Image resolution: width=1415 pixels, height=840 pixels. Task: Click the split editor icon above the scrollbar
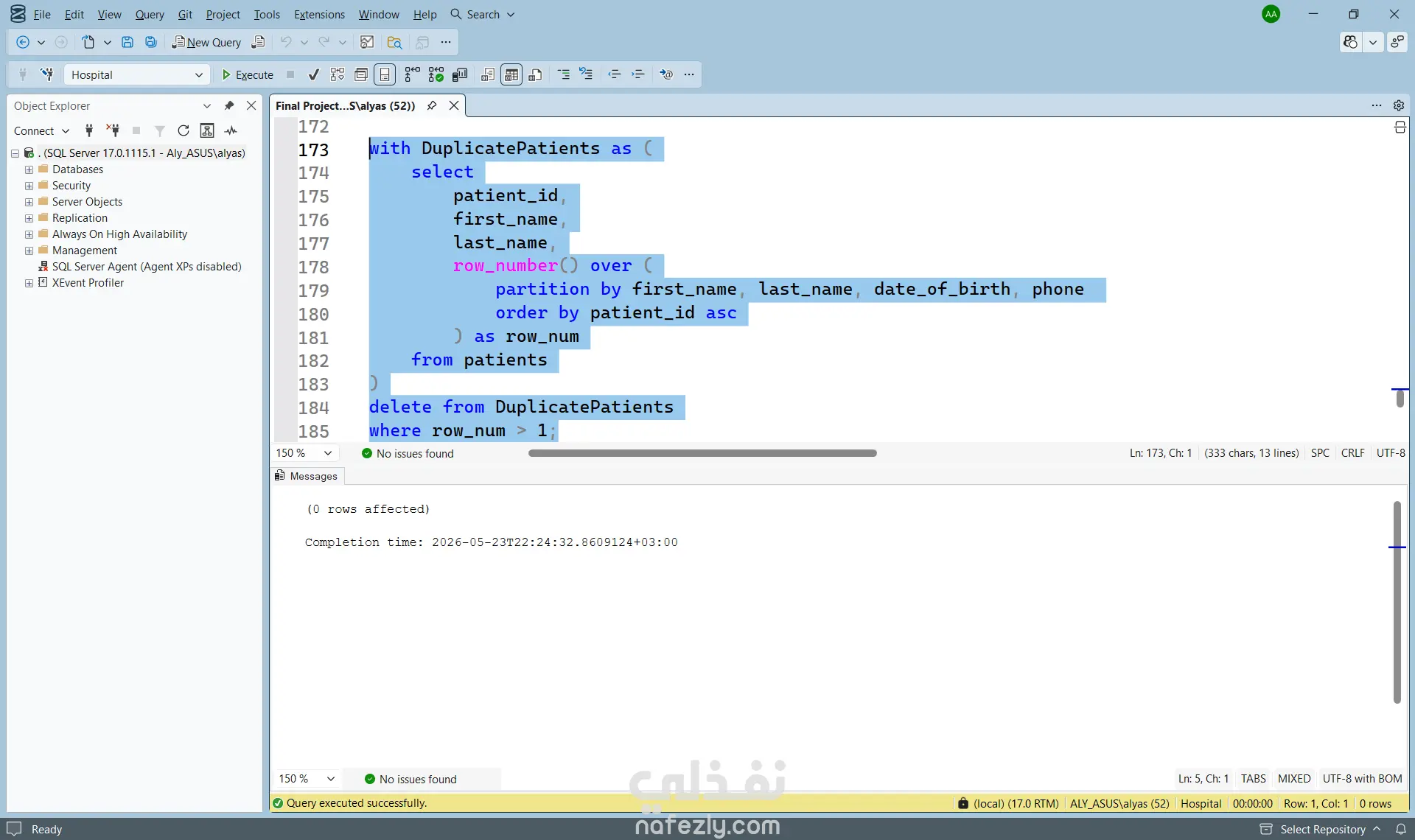coord(1400,127)
